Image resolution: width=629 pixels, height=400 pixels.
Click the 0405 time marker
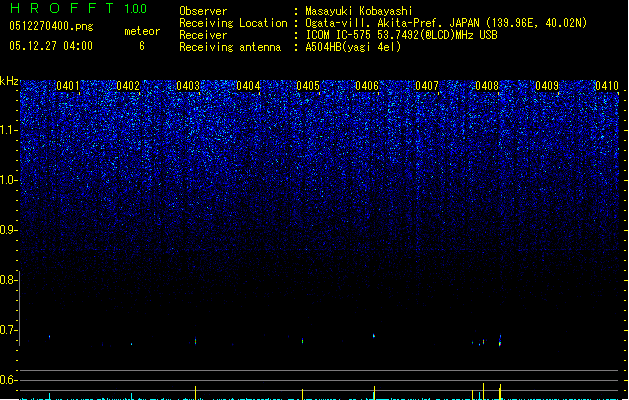308,86
